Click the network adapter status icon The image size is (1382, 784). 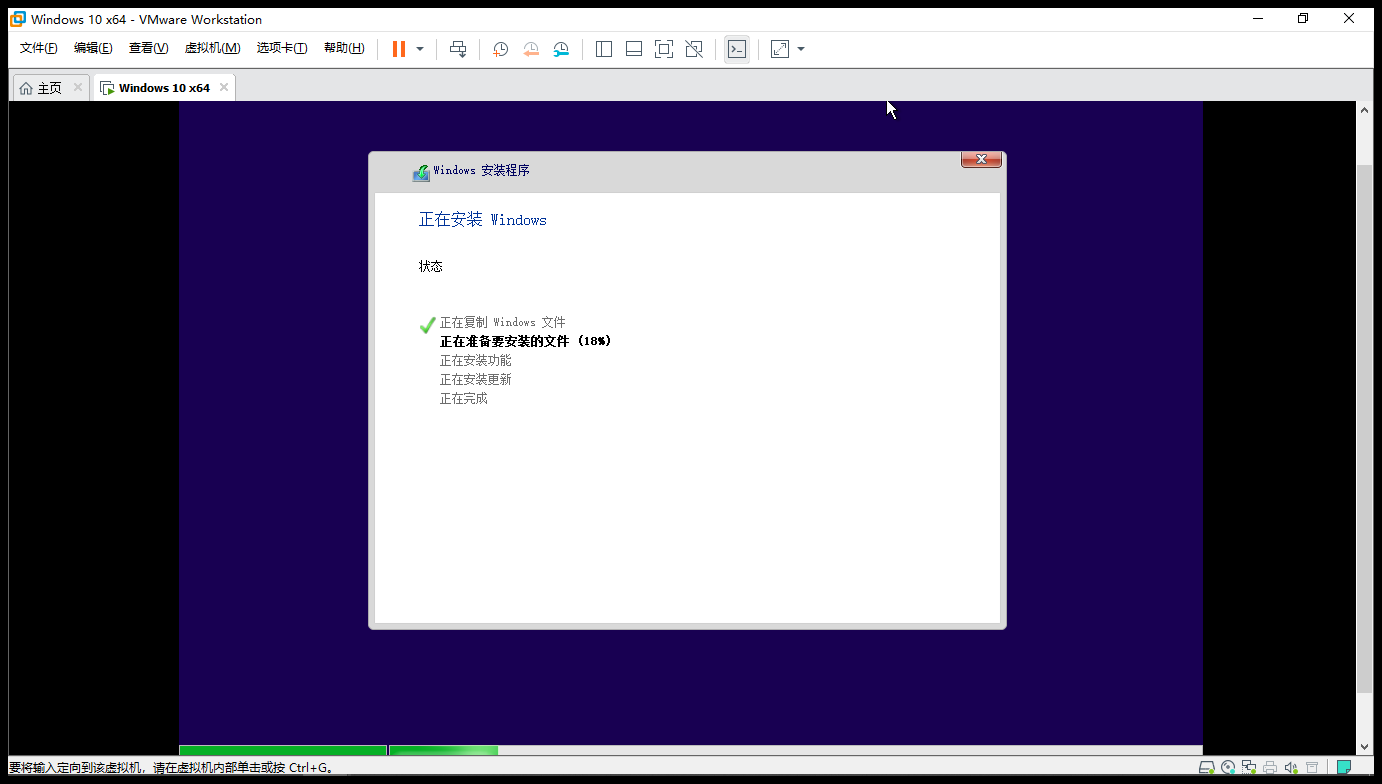click(x=1249, y=768)
